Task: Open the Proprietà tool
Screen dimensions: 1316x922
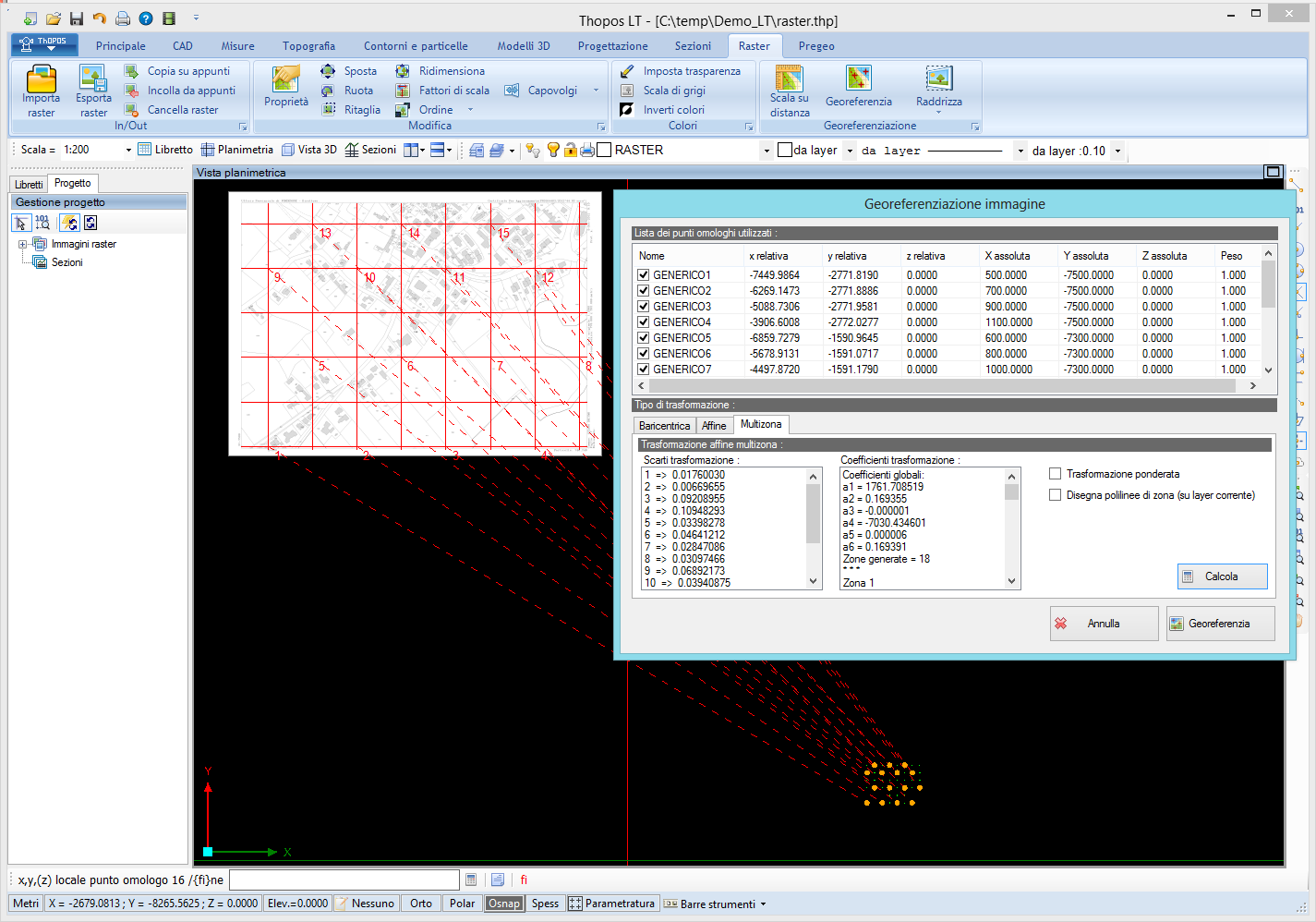Action: [x=286, y=86]
